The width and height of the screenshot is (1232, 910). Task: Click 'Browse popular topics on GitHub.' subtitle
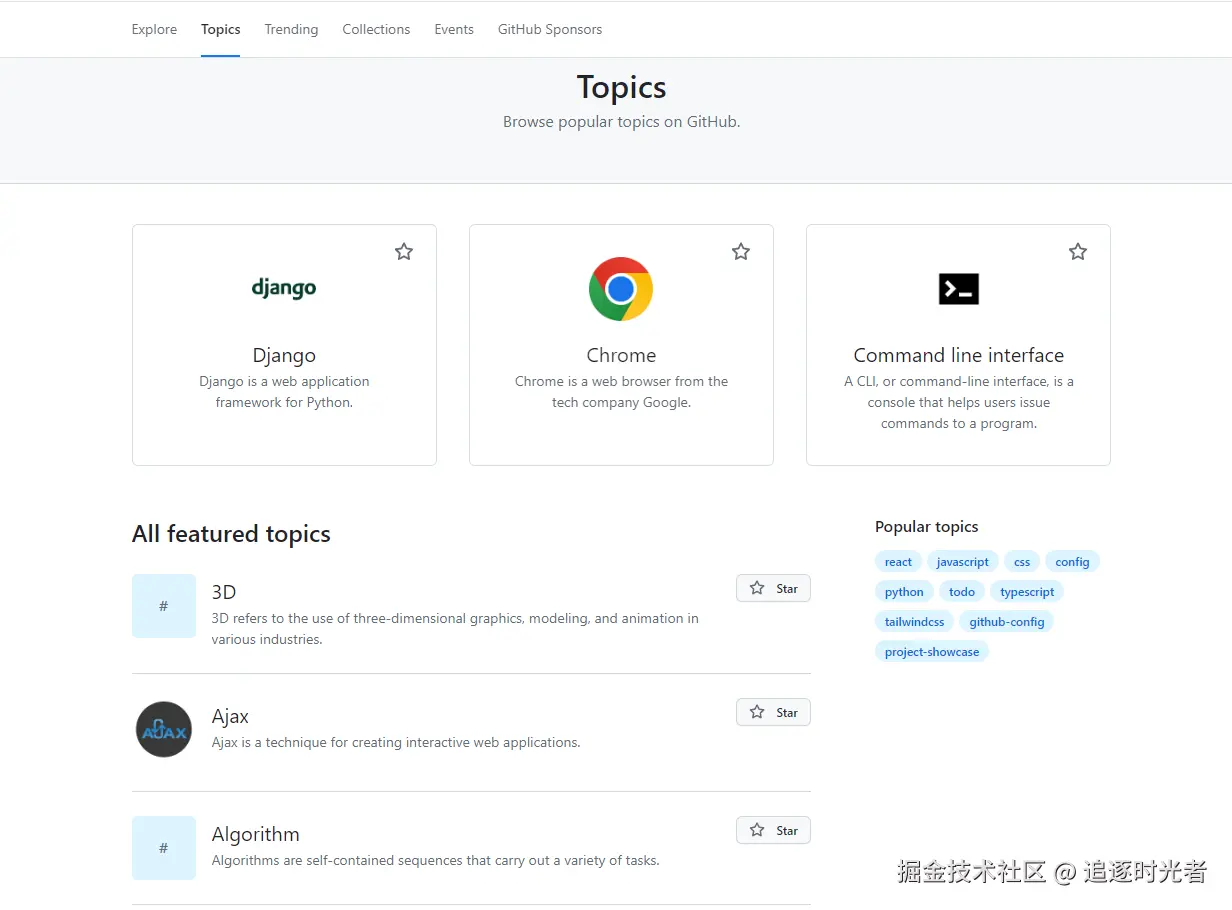click(x=621, y=122)
